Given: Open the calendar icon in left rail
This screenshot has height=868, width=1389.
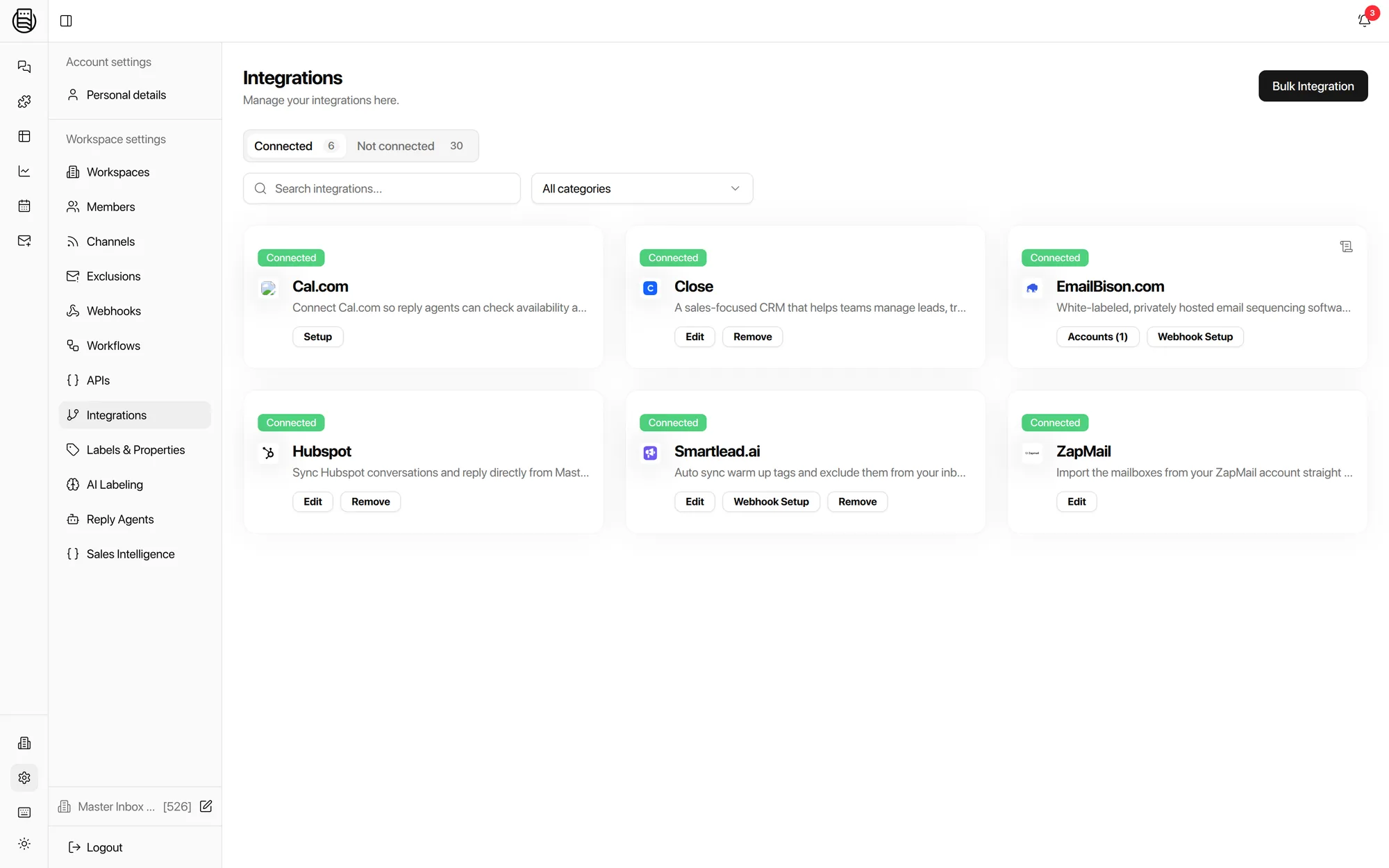Looking at the screenshot, I should [x=24, y=206].
